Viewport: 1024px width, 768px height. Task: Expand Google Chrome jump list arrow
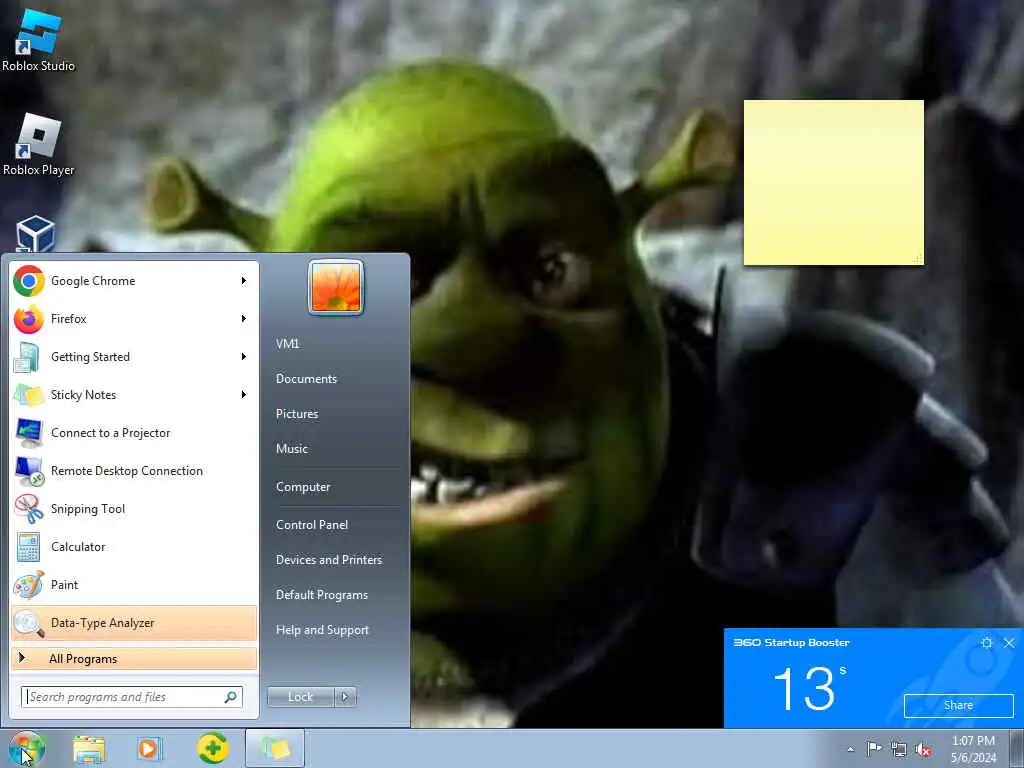244,281
